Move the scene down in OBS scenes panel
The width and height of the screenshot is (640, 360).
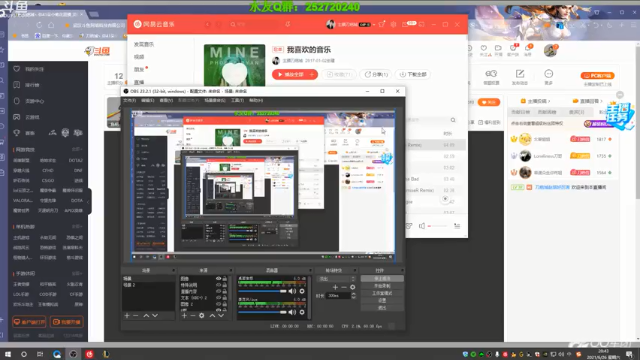pos(155,316)
